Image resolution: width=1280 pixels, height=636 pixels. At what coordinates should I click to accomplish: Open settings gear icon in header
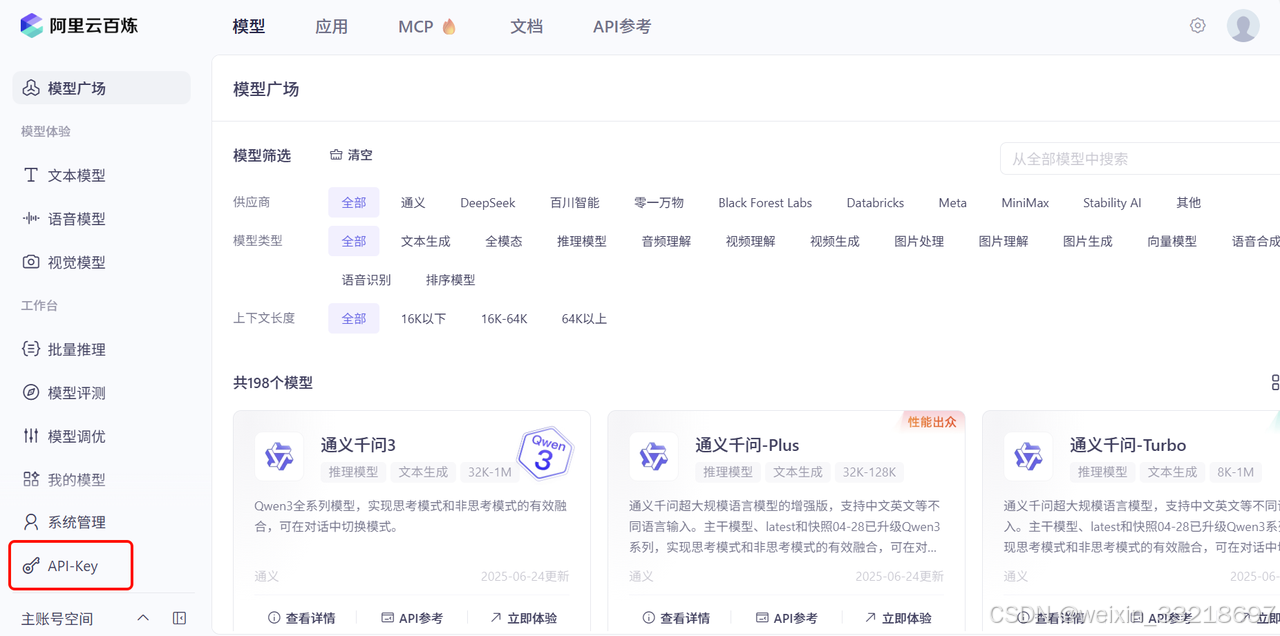pyautogui.click(x=1198, y=26)
